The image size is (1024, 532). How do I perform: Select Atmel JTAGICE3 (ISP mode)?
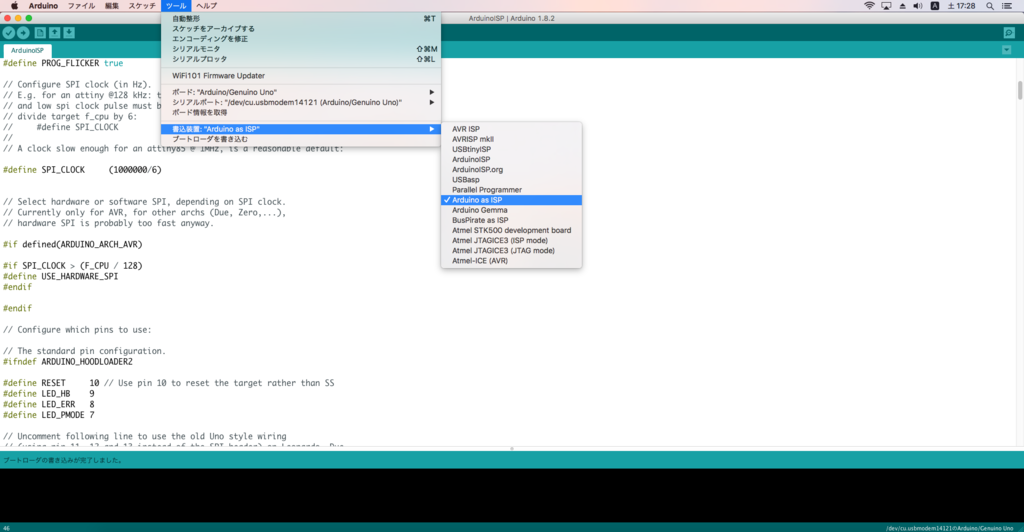pyautogui.click(x=511, y=241)
